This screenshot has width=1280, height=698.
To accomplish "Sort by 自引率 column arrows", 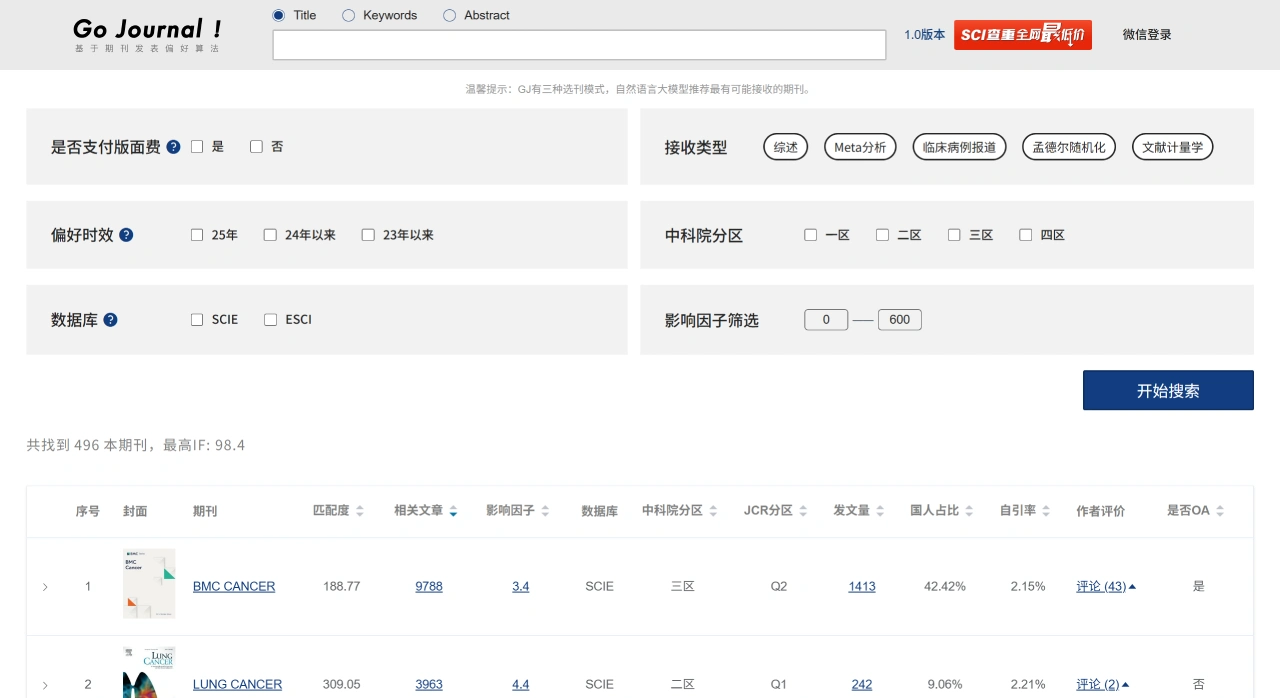I will [1046, 511].
